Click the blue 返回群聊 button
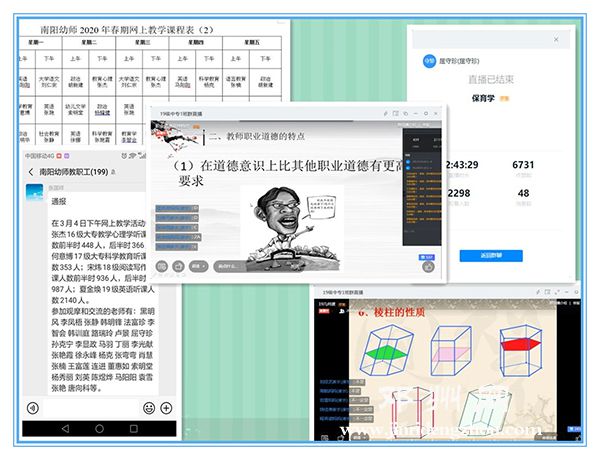The width and height of the screenshot is (600, 460). coord(491,256)
